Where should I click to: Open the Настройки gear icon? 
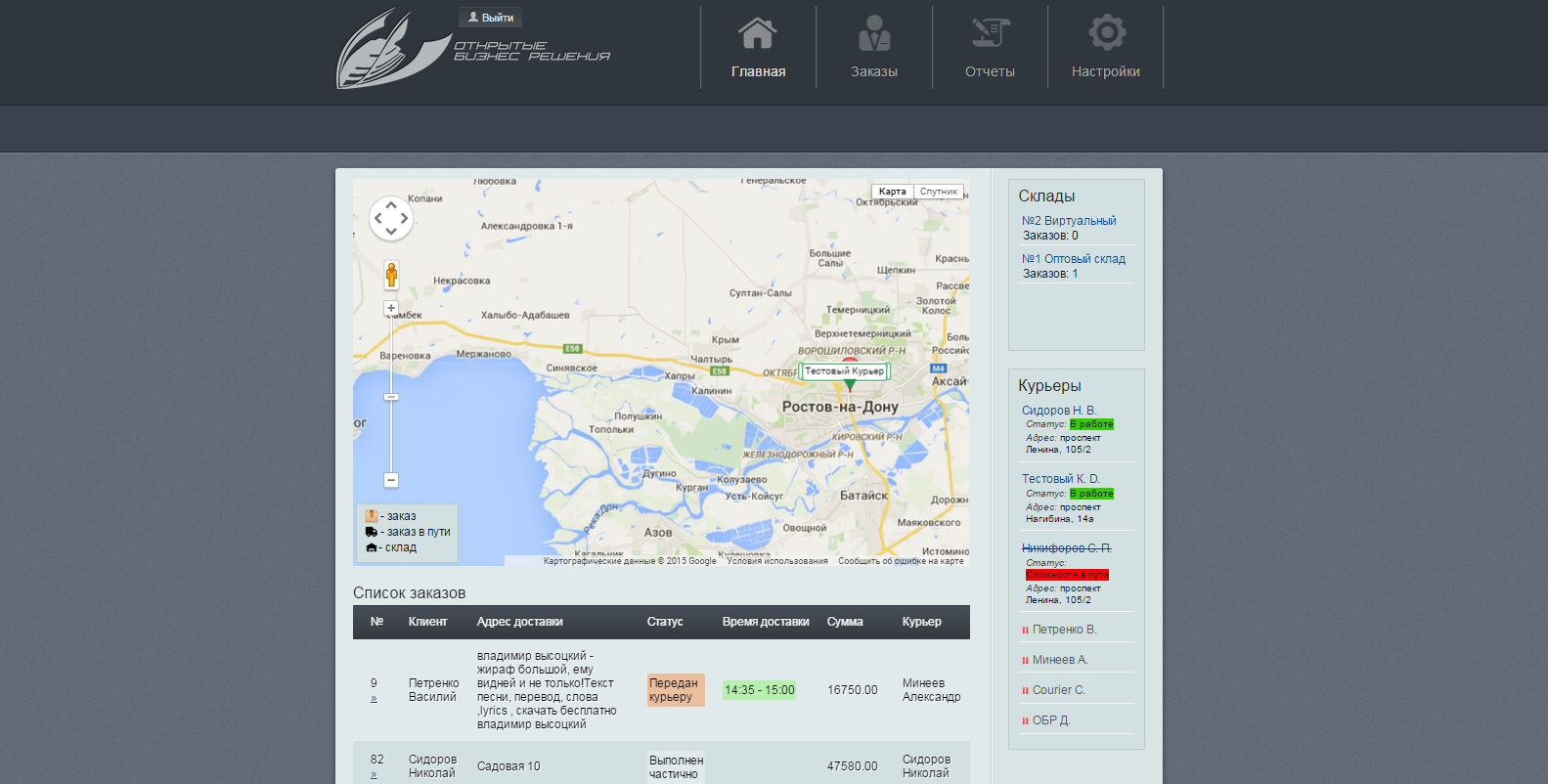coord(1106,33)
